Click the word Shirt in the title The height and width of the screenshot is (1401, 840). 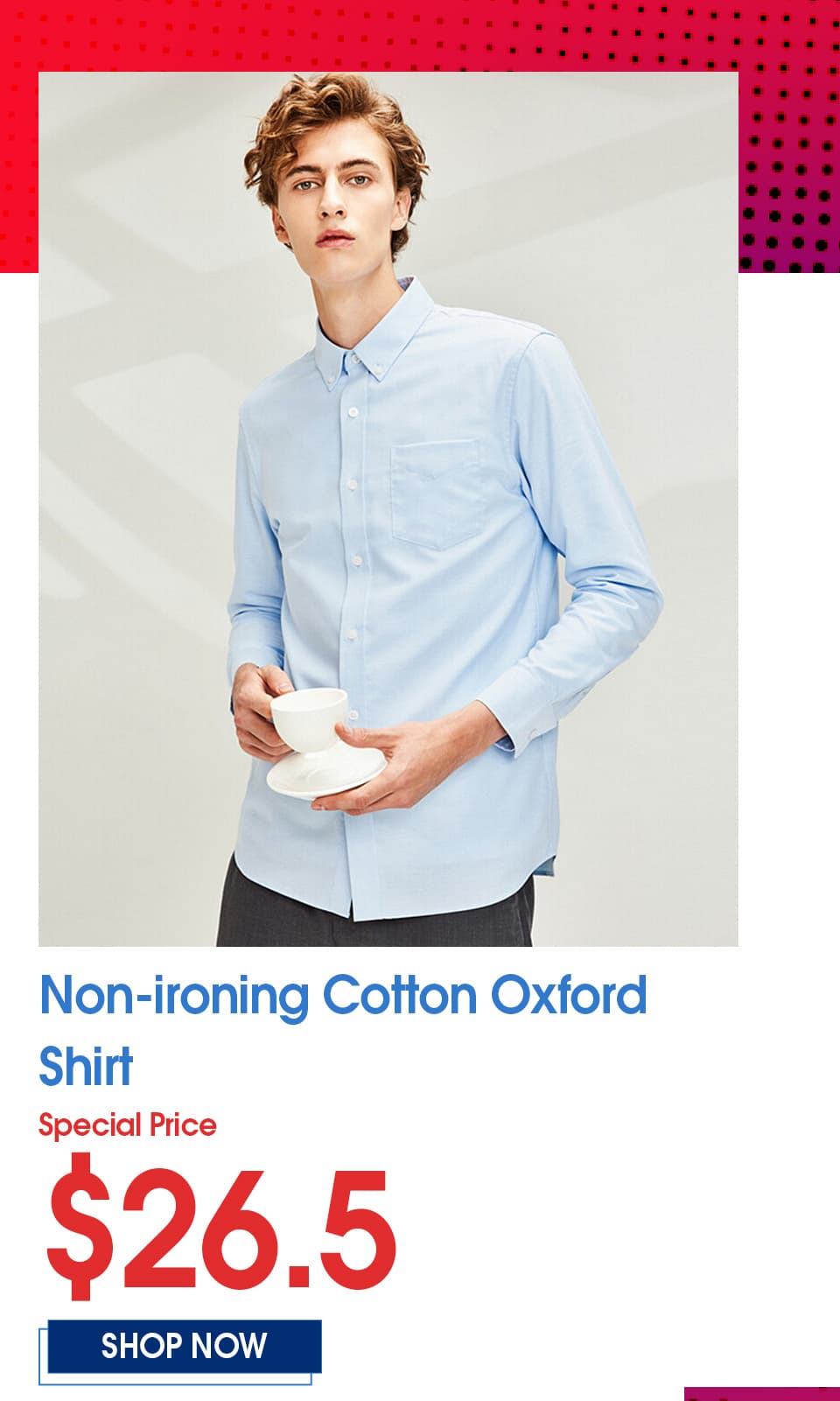click(86, 1066)
